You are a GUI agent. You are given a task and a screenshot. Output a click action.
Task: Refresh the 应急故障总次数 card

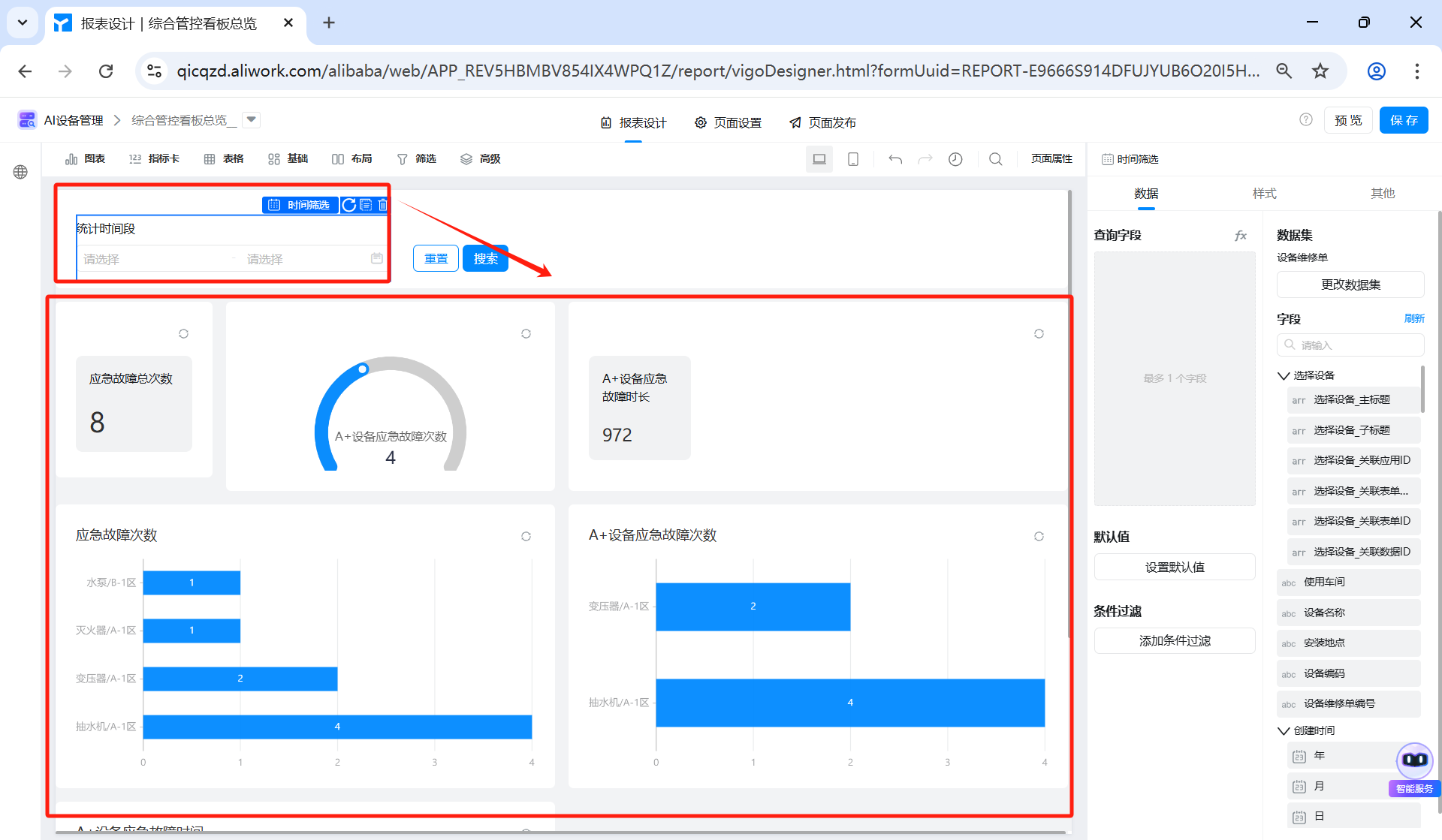point(183,333)
